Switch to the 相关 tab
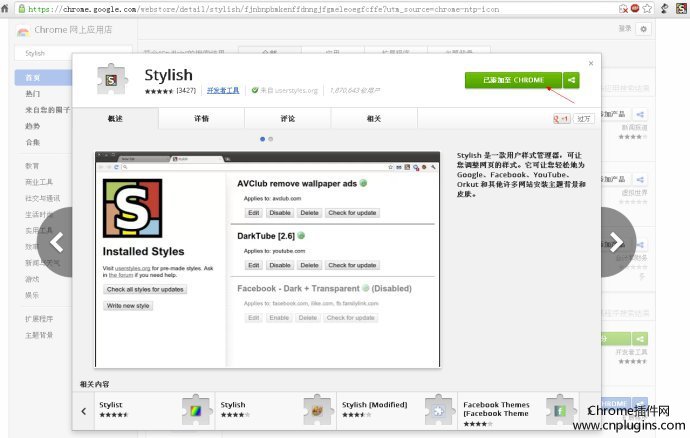 click(x=374, y=118)
